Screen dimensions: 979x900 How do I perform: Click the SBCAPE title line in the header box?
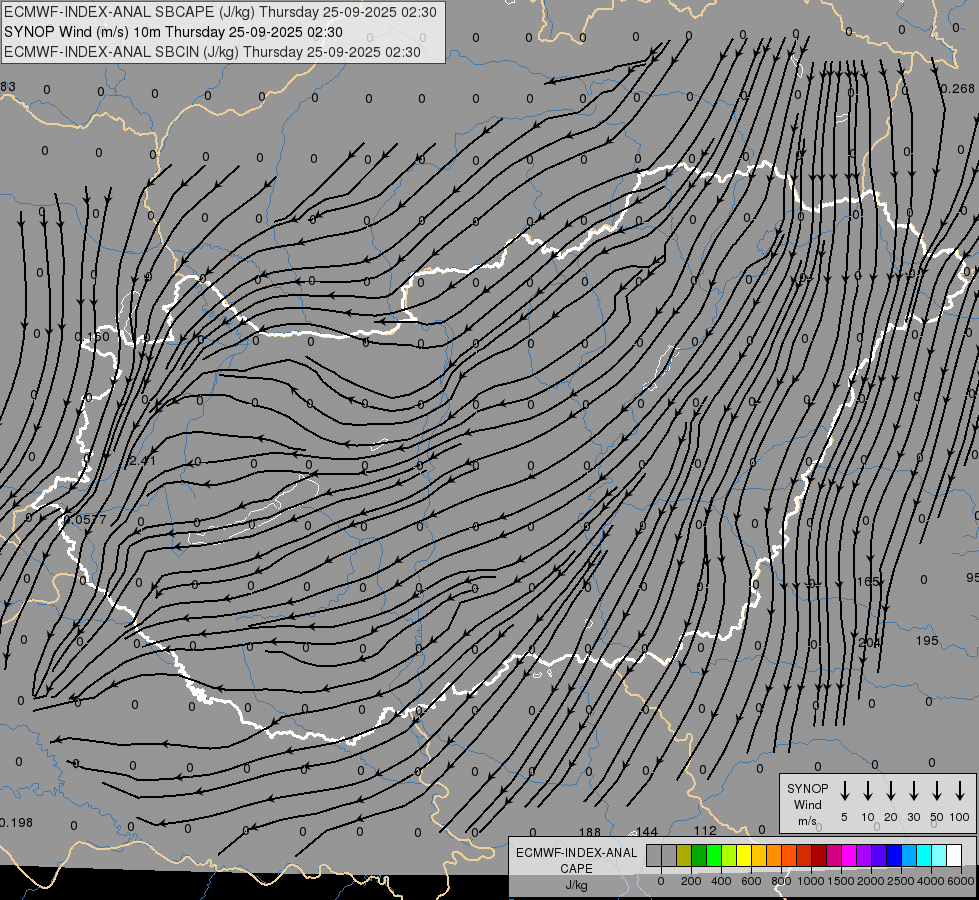click(x=220, y=12)
